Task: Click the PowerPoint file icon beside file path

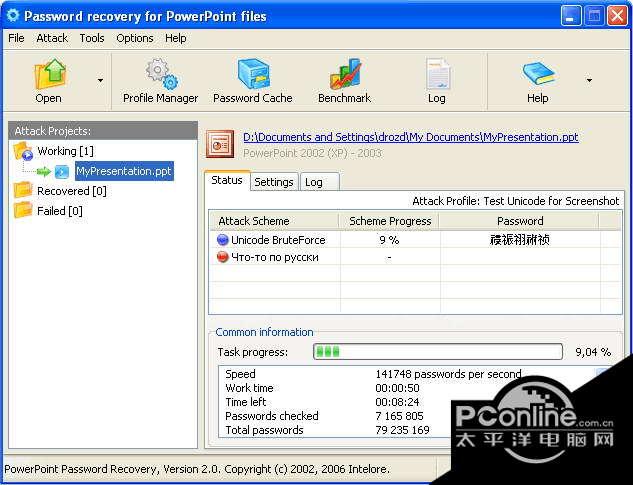Action: click(x=220, y=144)
